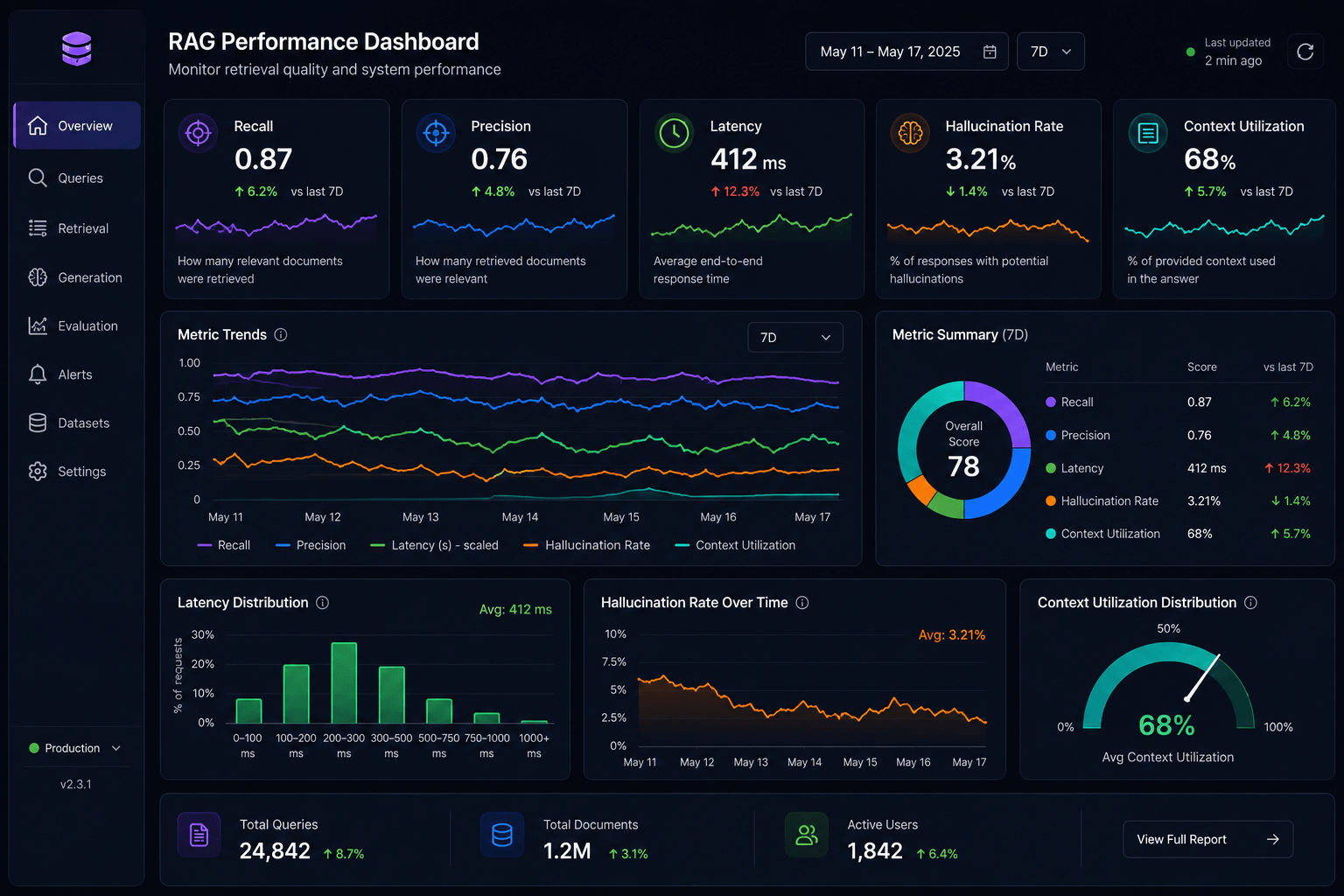This screenshot has height=896, width=1344.
Task: Click orange Hallucination Rate dot in summary
Action: pyautogui.click(x=1051, y=500)
